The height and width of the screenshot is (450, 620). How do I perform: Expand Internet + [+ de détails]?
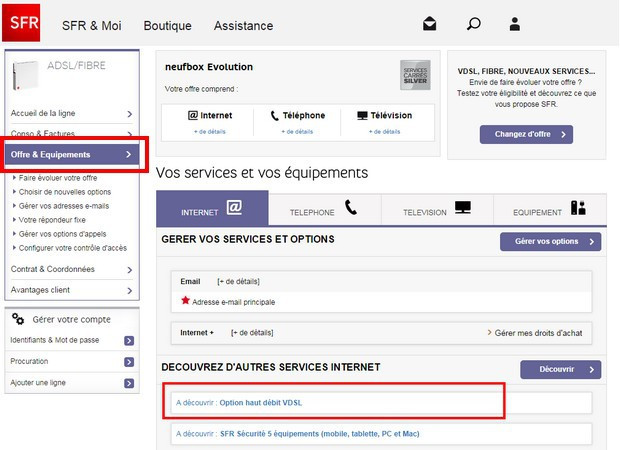coord(252,333)
